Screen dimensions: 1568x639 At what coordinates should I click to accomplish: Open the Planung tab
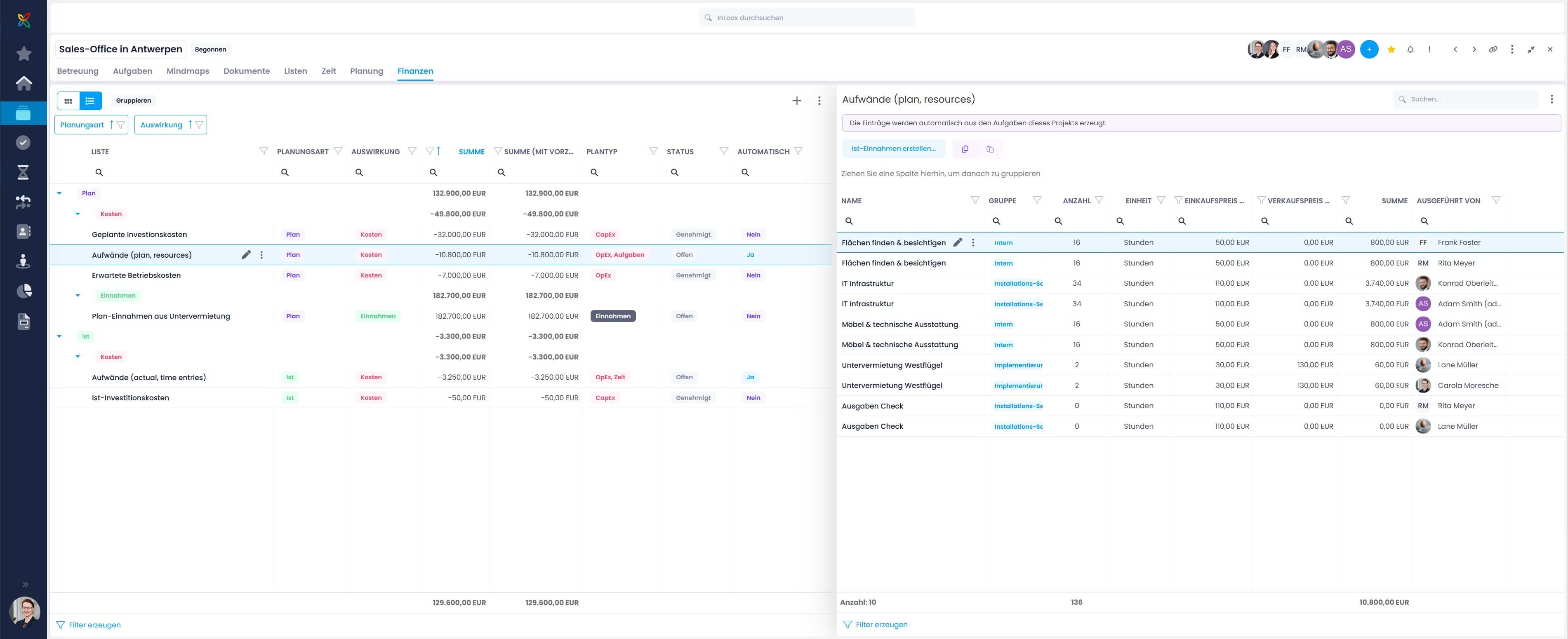pos(367,71)
